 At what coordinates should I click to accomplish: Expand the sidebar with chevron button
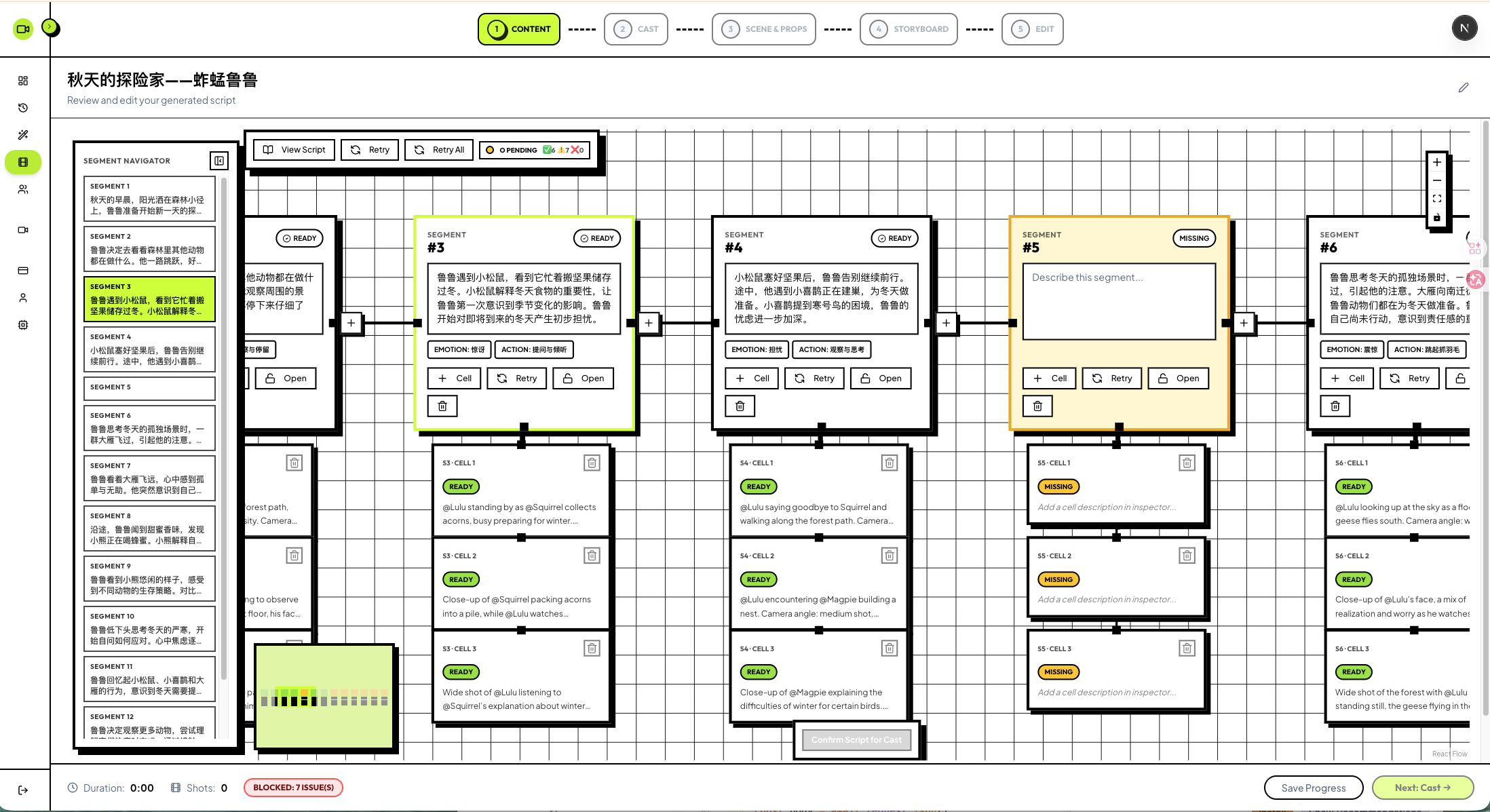(x=50, y=27)
